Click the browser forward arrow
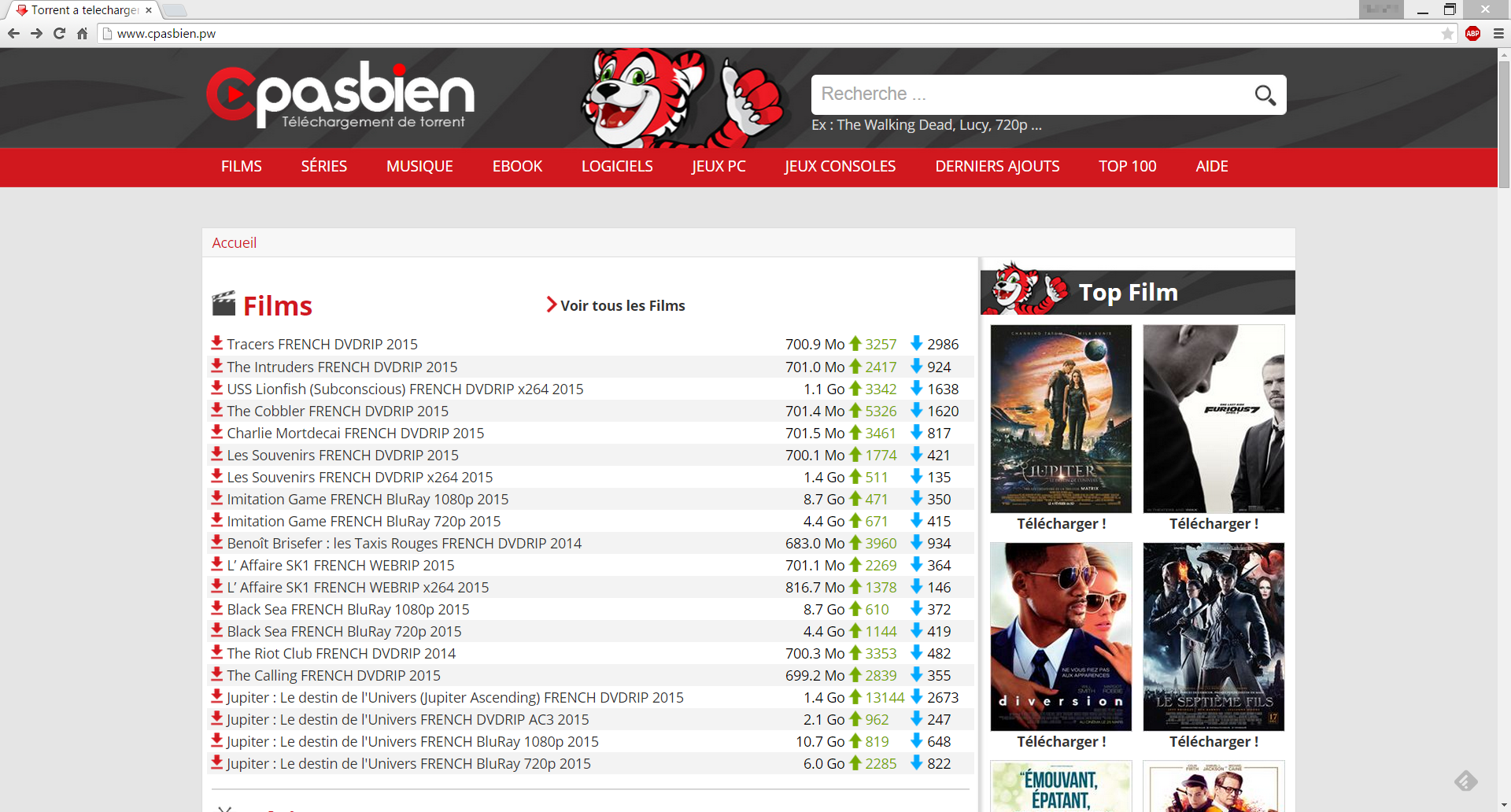1511x812 pixels. tap(36, 33)
